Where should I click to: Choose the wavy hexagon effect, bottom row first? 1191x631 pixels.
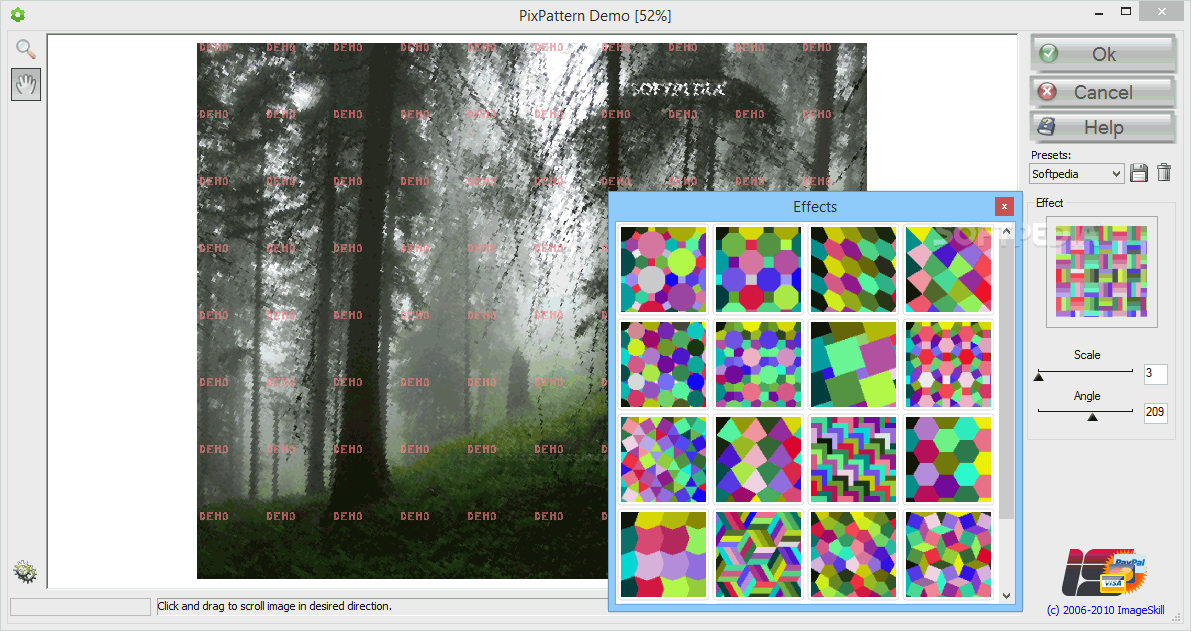(x=663, y=554)
